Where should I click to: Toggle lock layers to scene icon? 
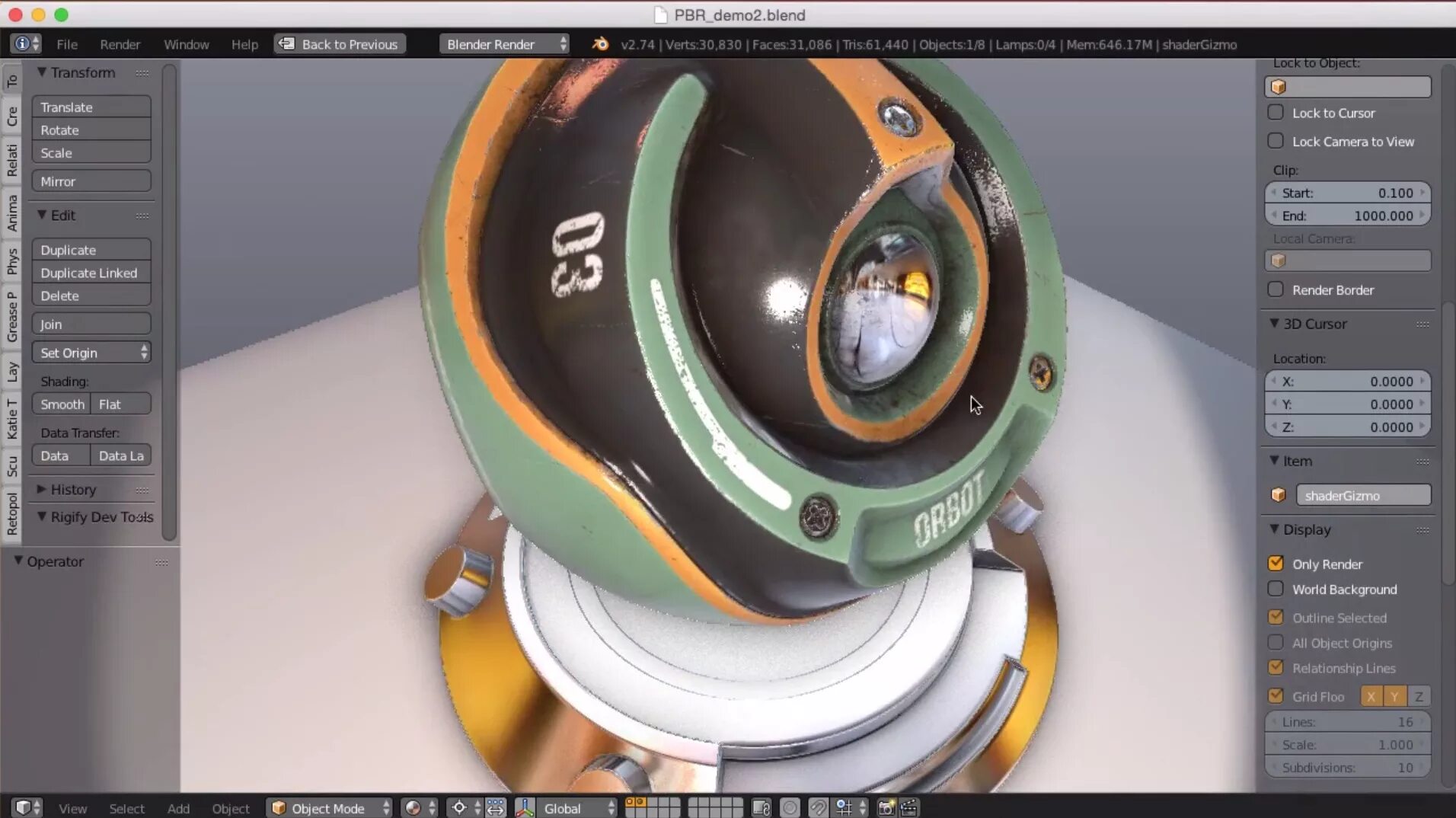click(x=761, y=807)
